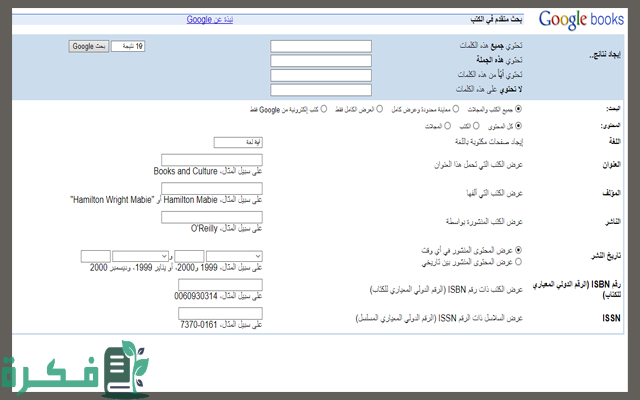Select 'جميع الكتب والمجلات' radio button

pos(518,109)
